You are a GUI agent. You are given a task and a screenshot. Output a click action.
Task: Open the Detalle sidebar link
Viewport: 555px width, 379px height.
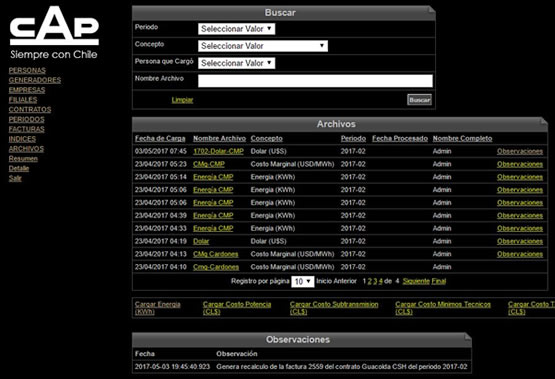click(19, 168)
